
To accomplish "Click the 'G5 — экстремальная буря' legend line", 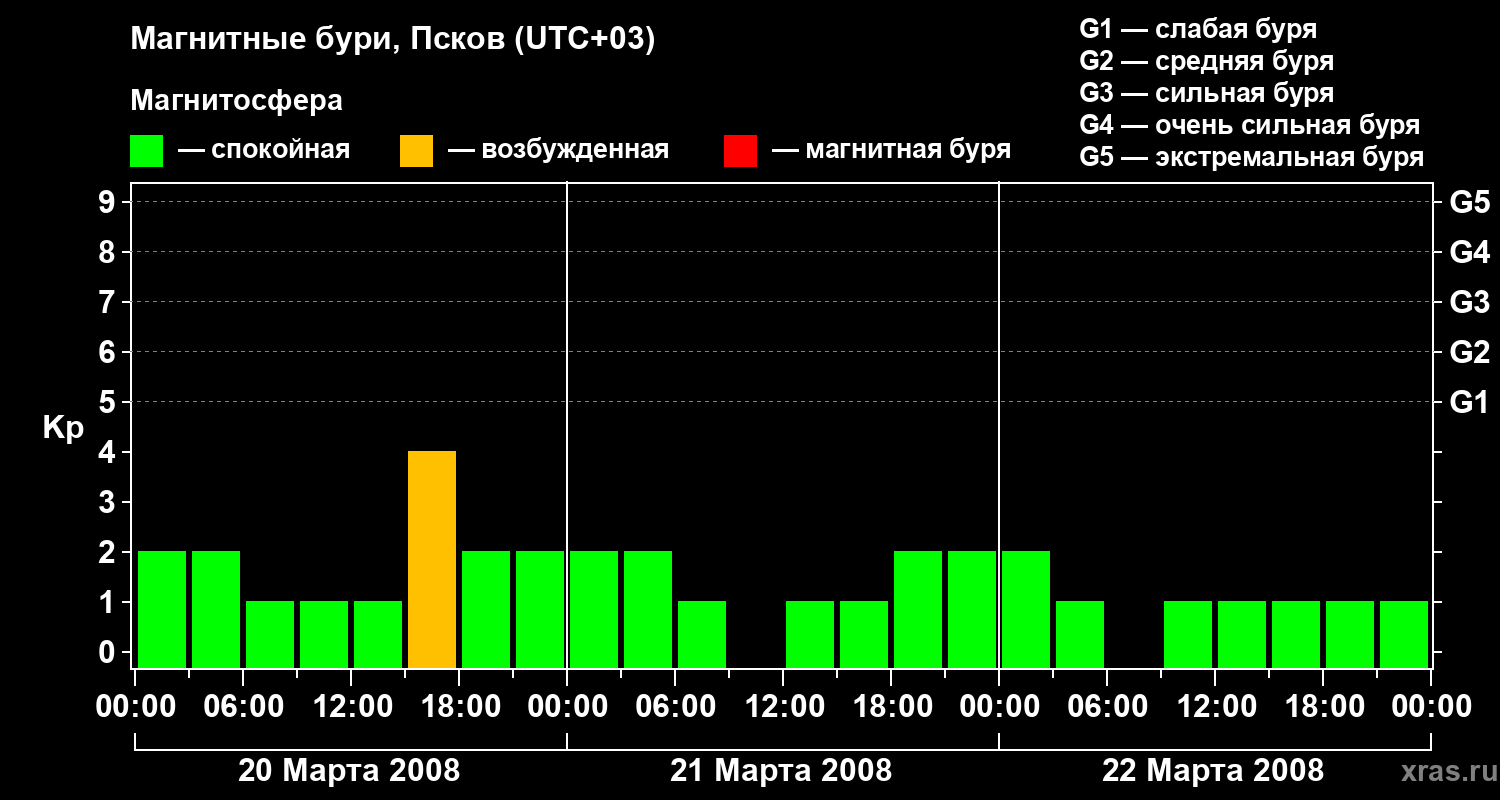I will tap(1252, 157).
